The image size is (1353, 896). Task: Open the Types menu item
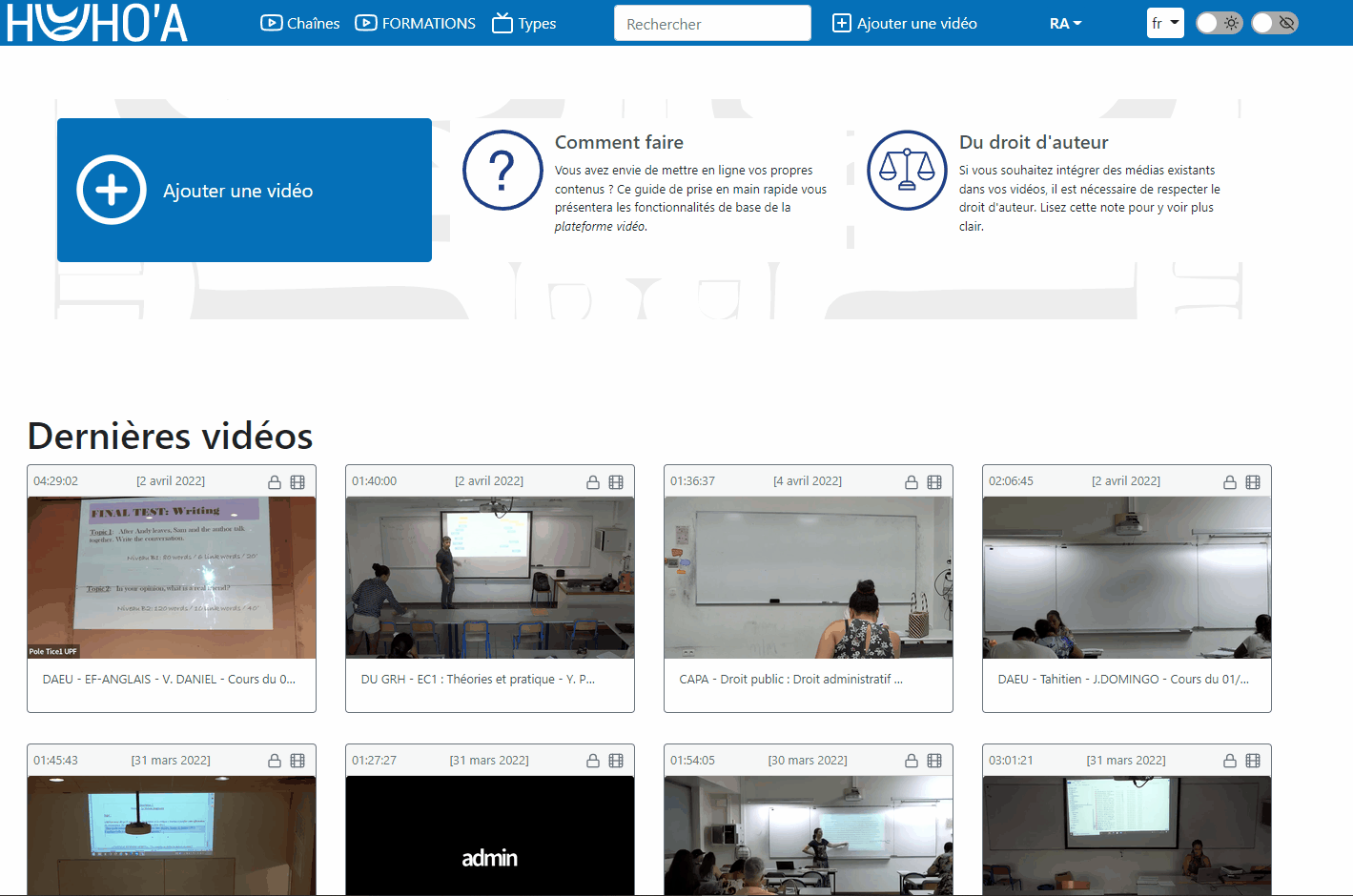[524, 23]
